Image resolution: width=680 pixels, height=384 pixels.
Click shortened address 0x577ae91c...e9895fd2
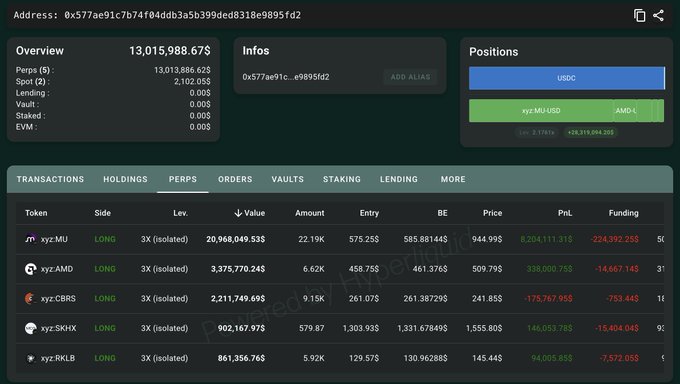click(286, 77)
